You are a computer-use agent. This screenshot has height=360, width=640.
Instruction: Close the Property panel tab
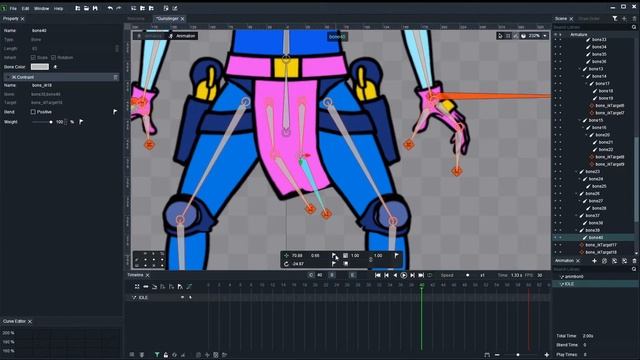pyautogui.click(x=22, y=19)
